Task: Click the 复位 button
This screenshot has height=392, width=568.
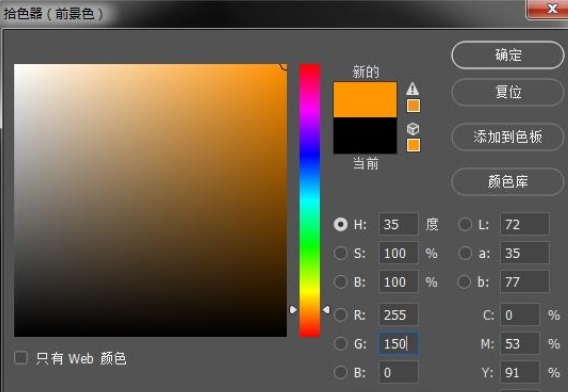Action: [508, 92]
